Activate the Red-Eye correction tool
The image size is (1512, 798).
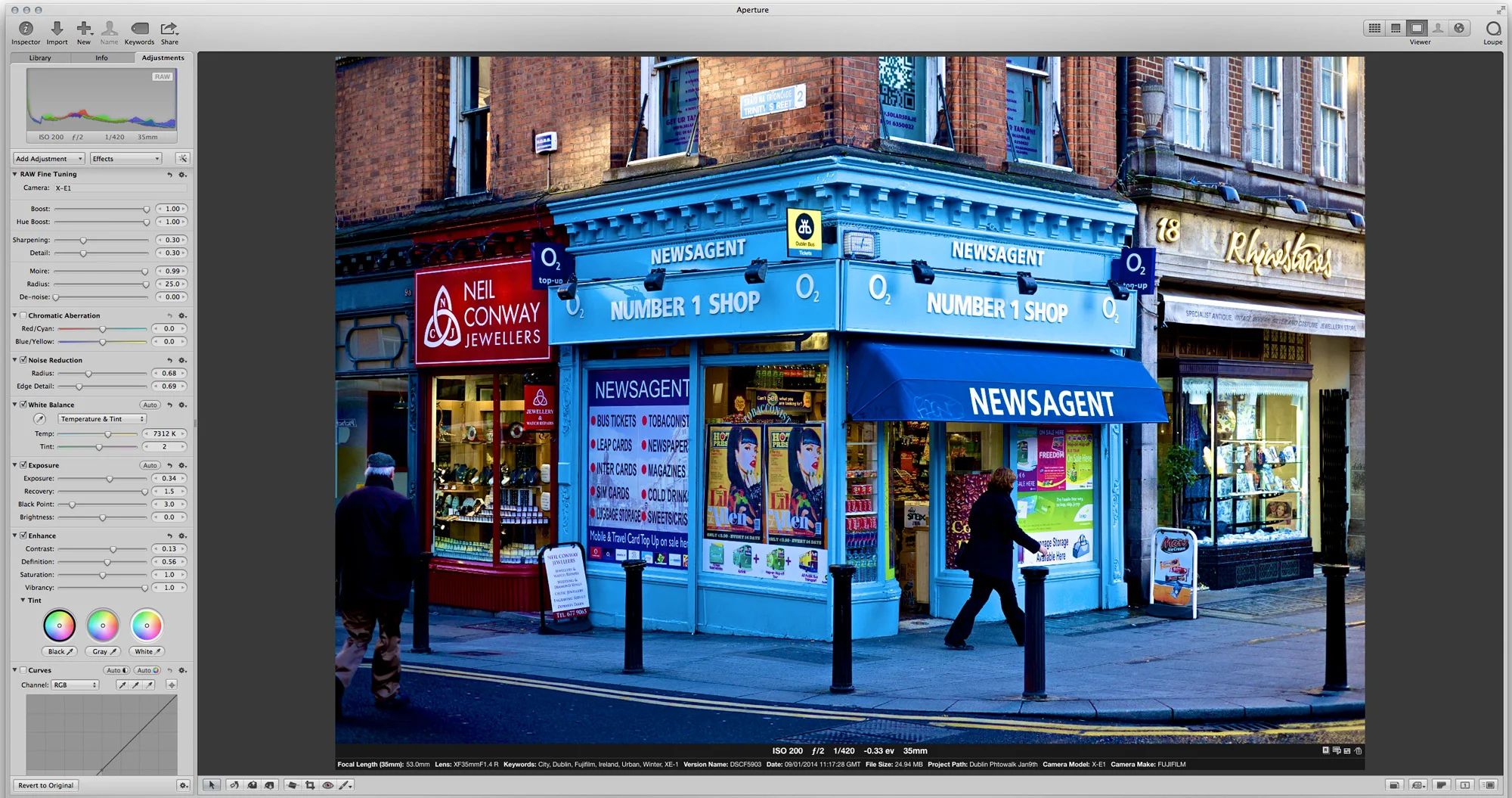[x=328, y=785]
